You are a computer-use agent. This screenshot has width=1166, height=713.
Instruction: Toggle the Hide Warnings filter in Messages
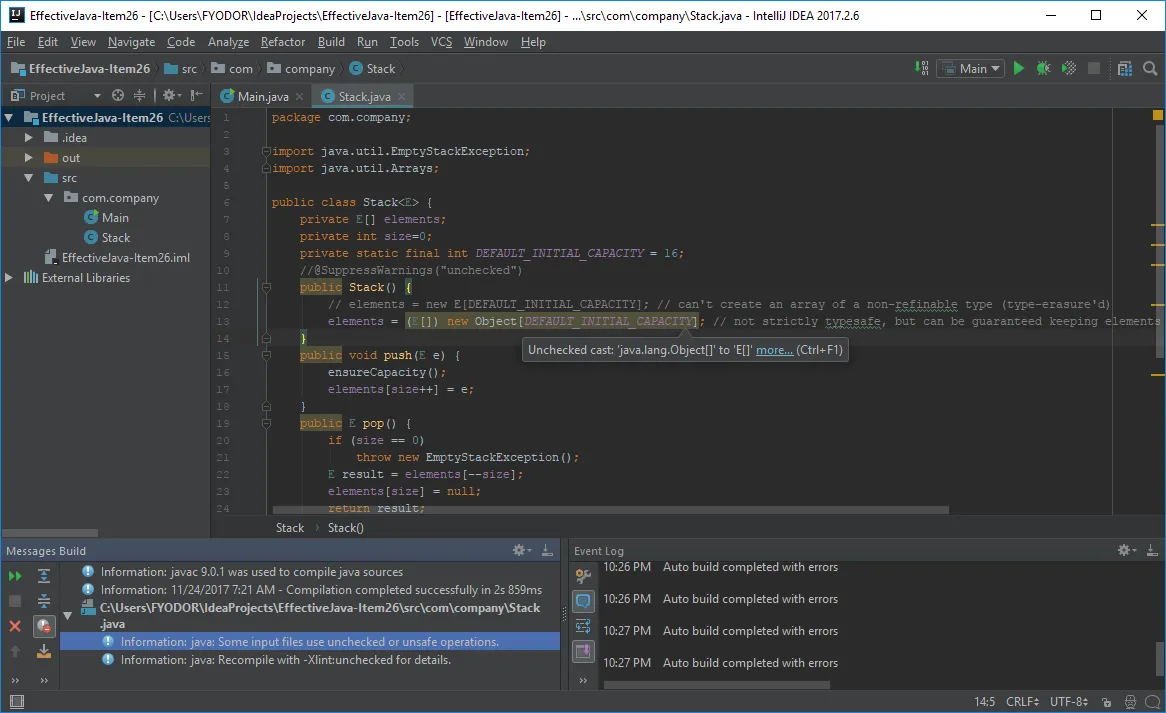coord(44,627)
